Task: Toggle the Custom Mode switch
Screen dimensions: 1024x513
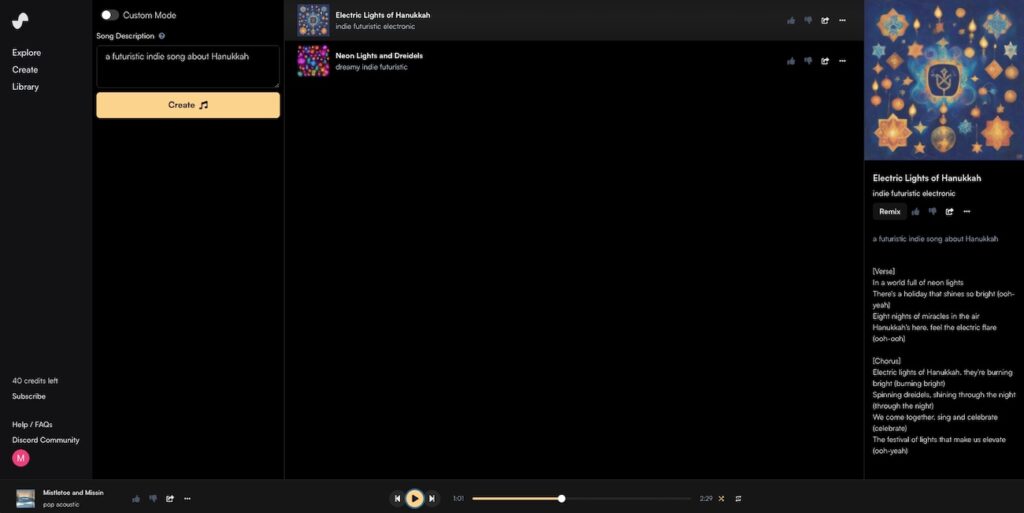Action: pos(109,15)
